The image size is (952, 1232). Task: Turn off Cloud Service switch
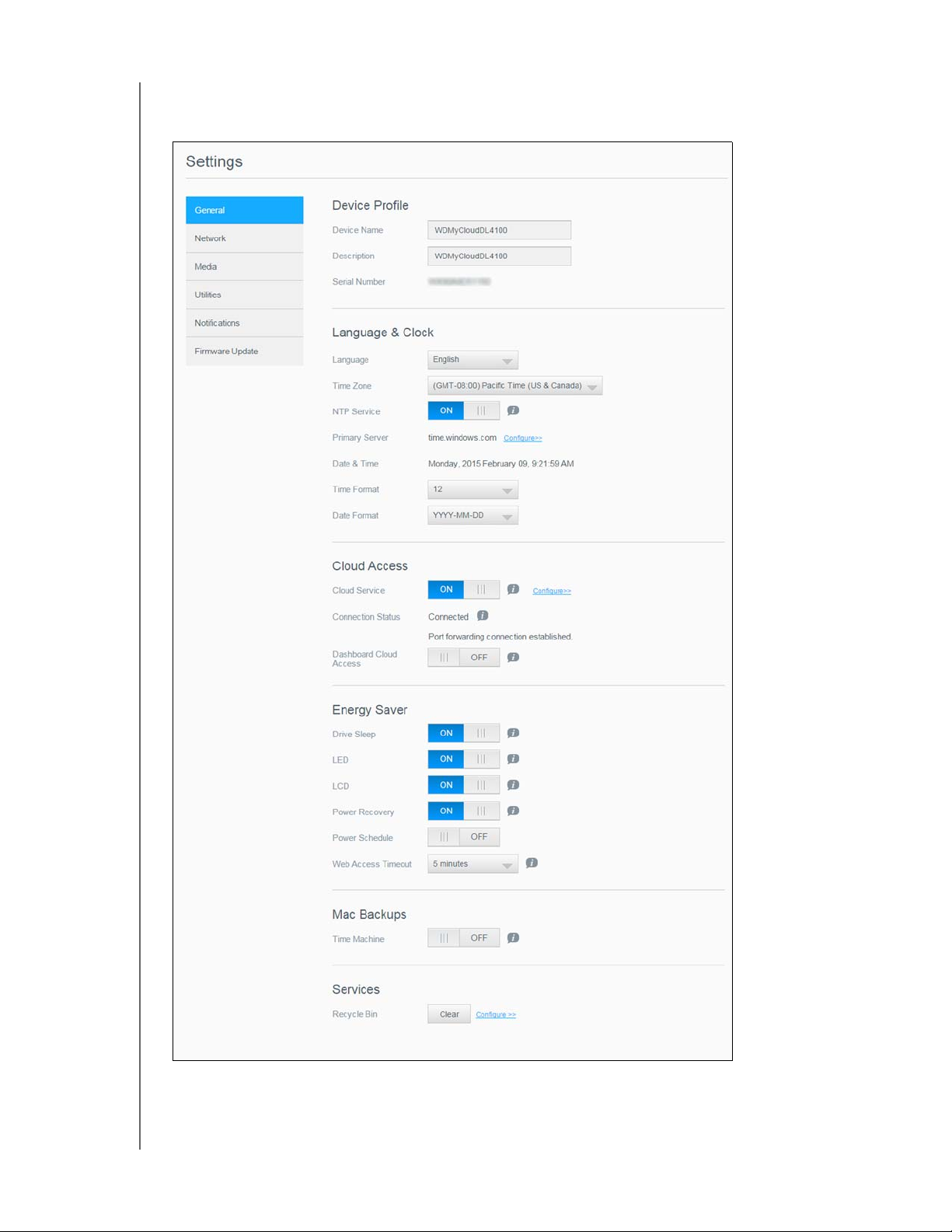tap(464, 589)
